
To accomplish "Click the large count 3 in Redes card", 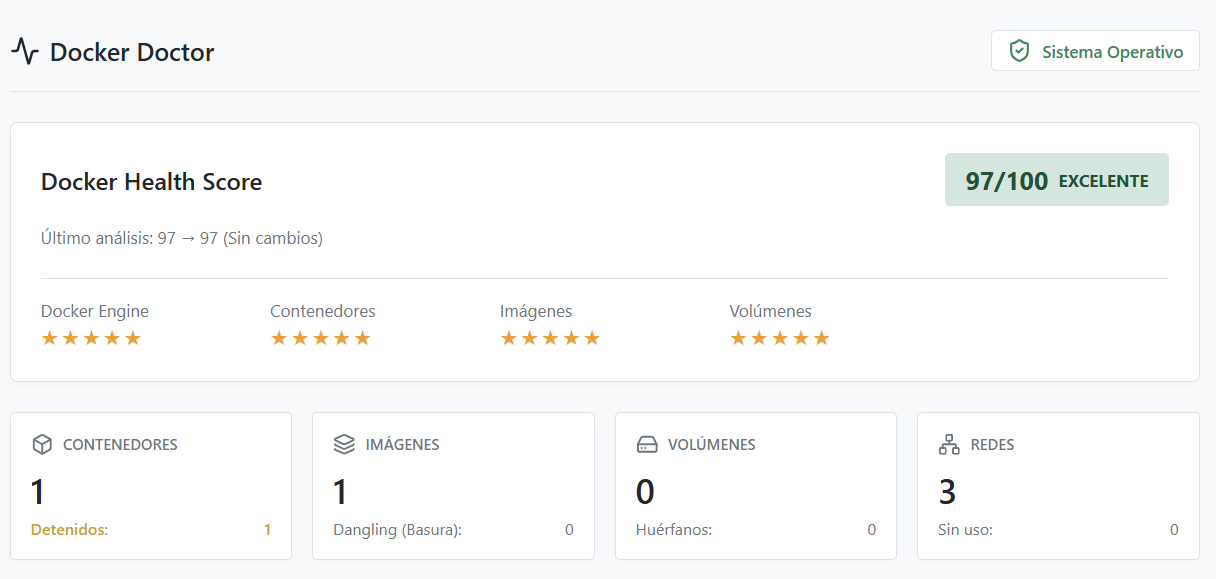I will [x=947, y=492].
